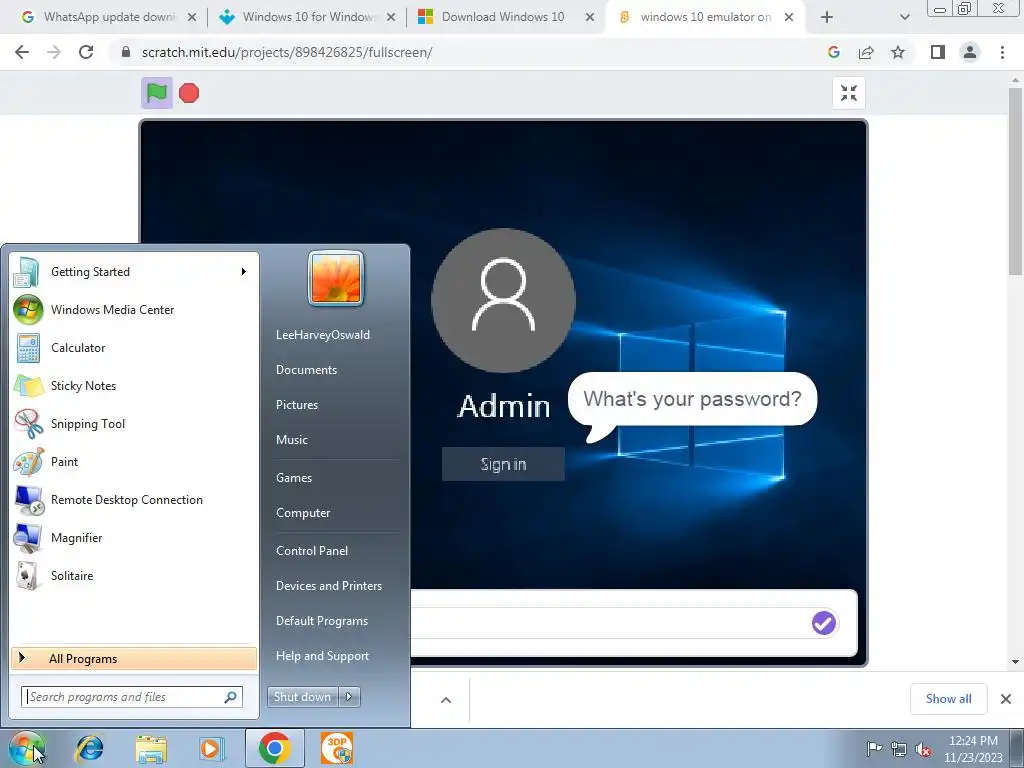Open the tab search chevron dropdown
The width and height of the screenshot is (1024, 768).
(904, 17)
